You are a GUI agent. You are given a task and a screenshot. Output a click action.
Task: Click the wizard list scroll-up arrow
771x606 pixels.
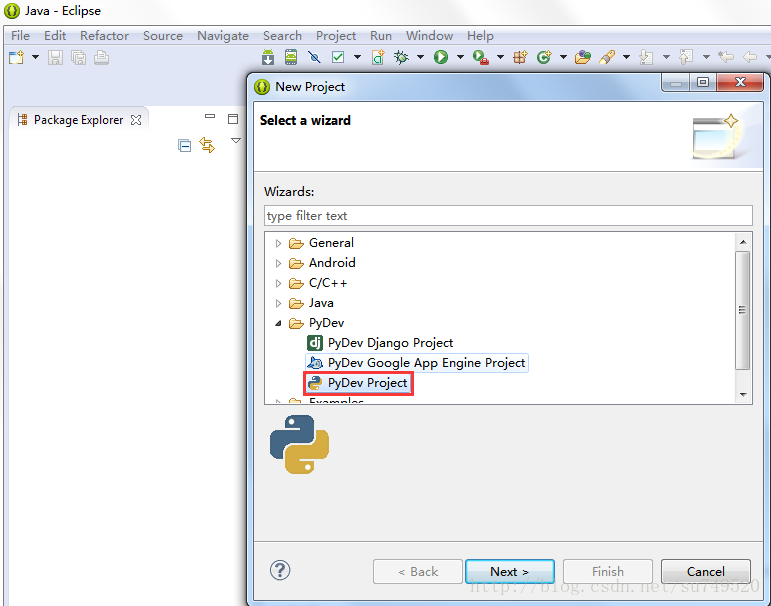pos(743,242)
